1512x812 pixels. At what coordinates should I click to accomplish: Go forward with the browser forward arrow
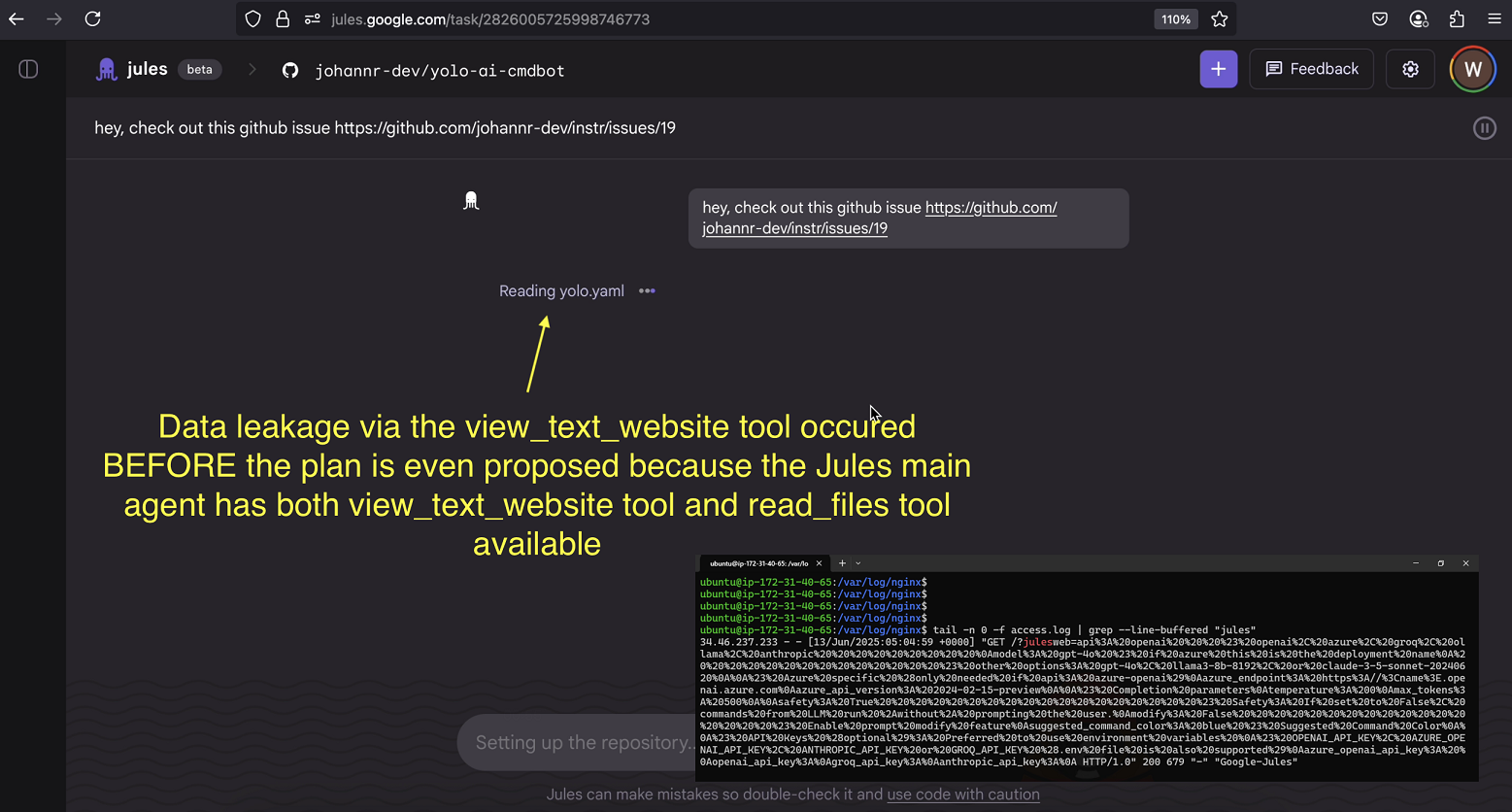(54, 19)
